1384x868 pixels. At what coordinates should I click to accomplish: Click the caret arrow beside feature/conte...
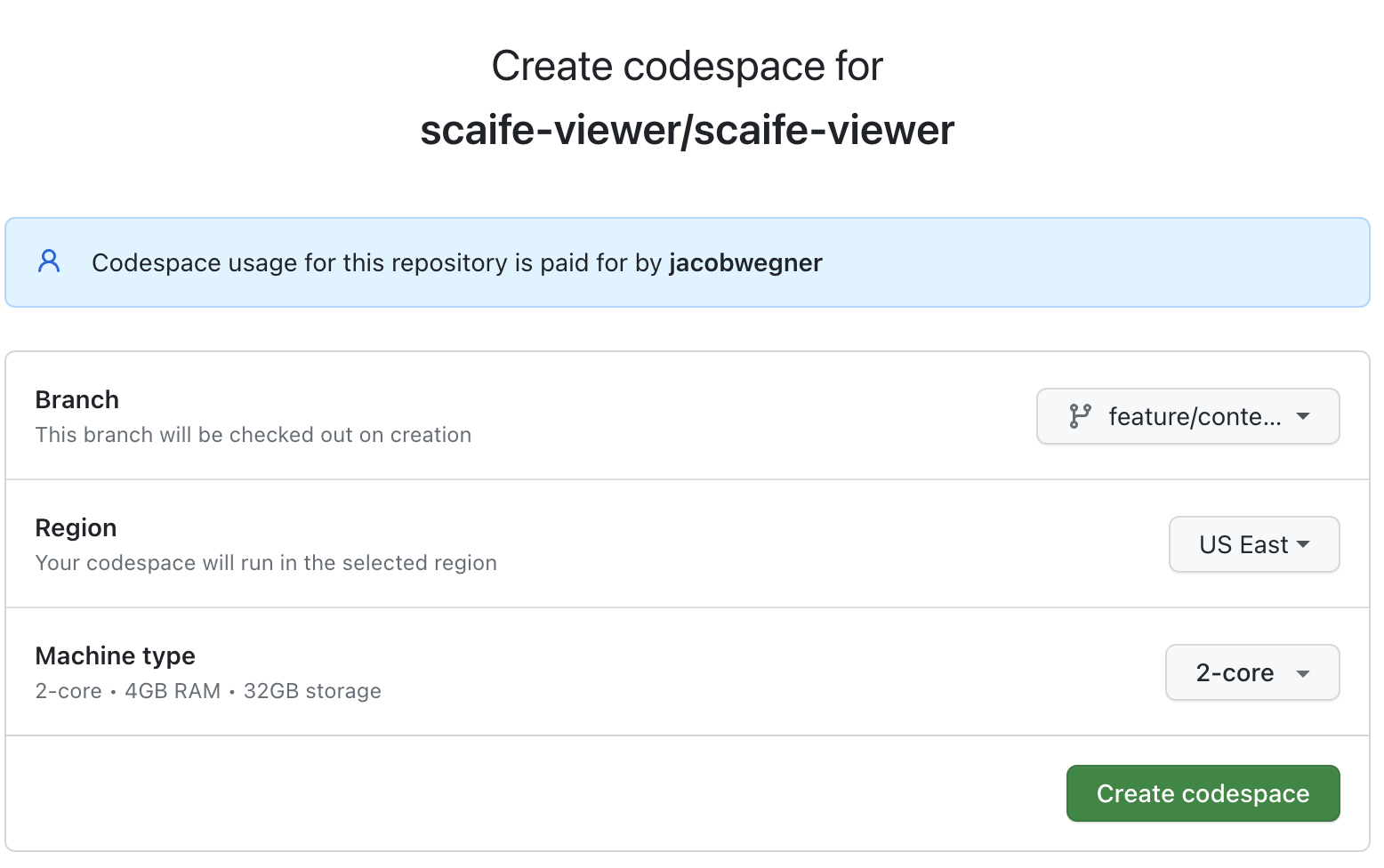point(1303,416)
